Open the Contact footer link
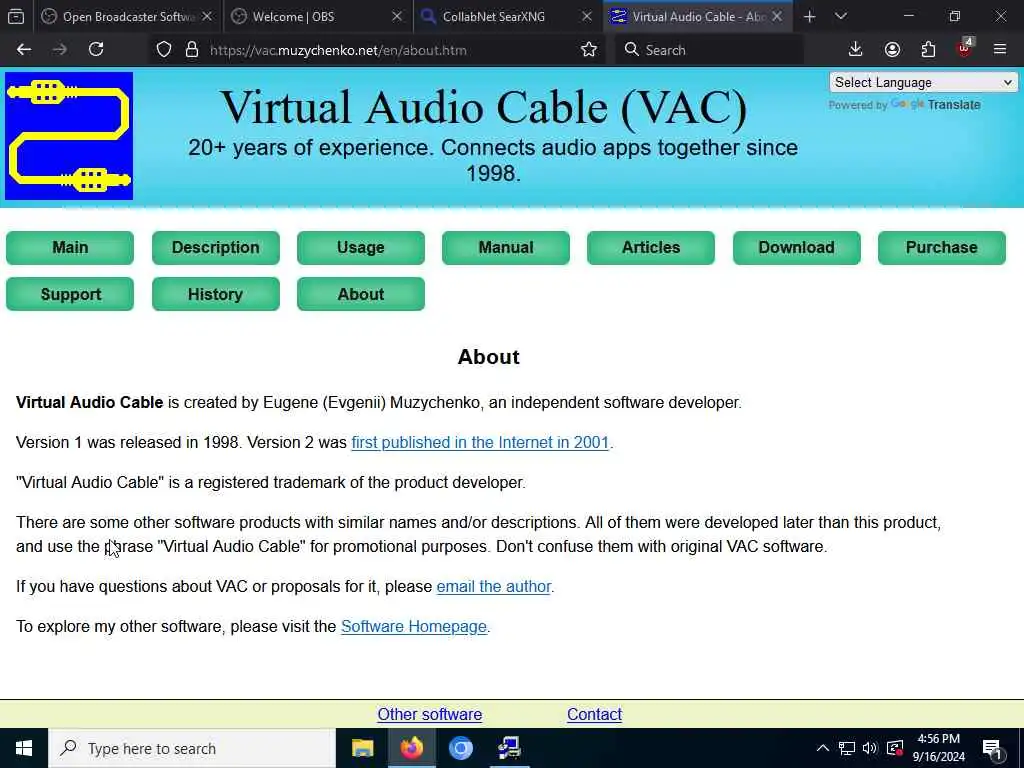 pos(594,714)
